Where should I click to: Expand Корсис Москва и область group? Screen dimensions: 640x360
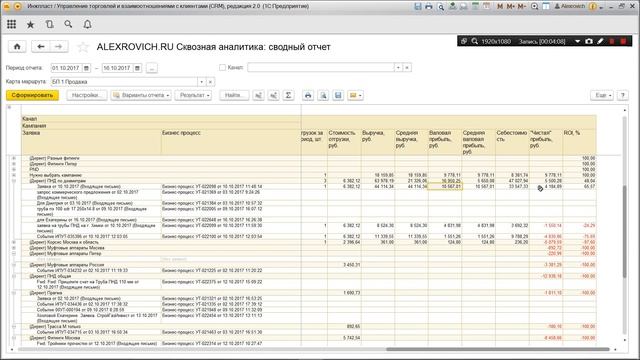(13, 242)
